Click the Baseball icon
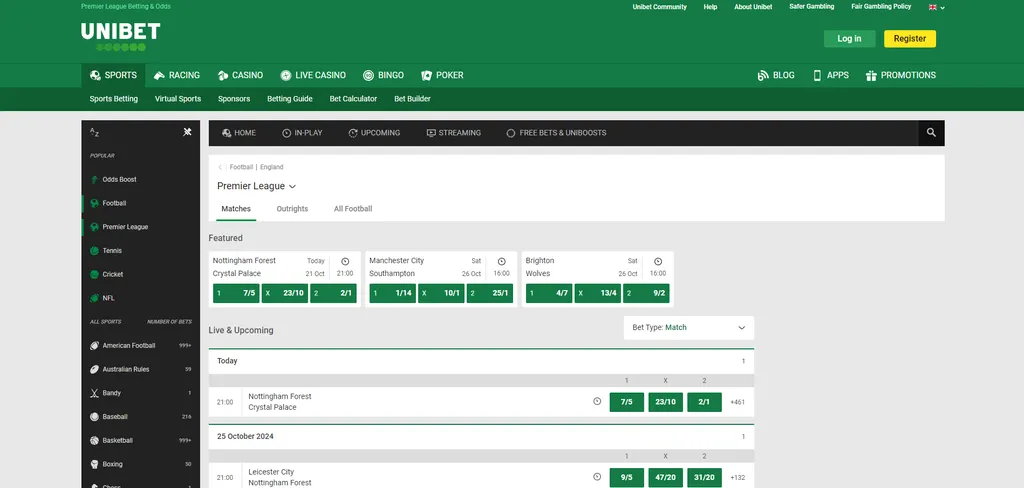 pyautogui.click(x=94, y=417)
